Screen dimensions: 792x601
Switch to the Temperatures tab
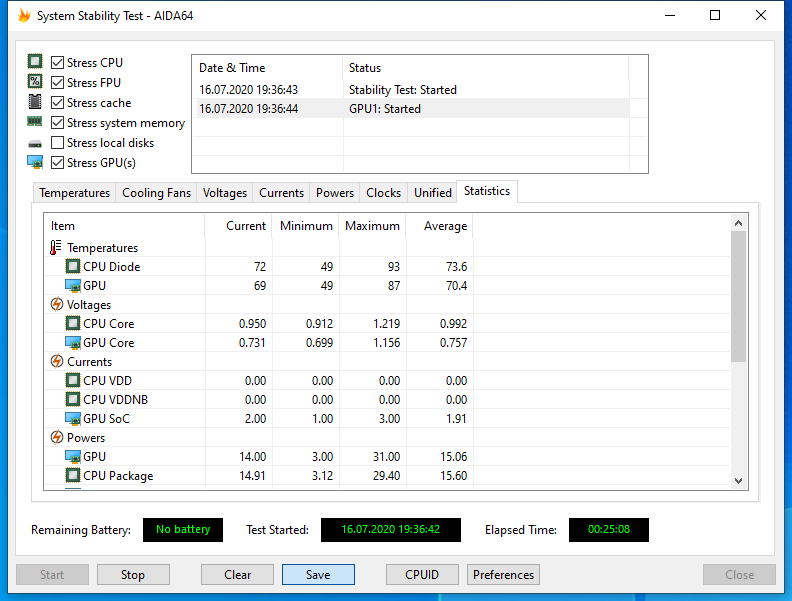pyautogui.click(x=74, y=193)
